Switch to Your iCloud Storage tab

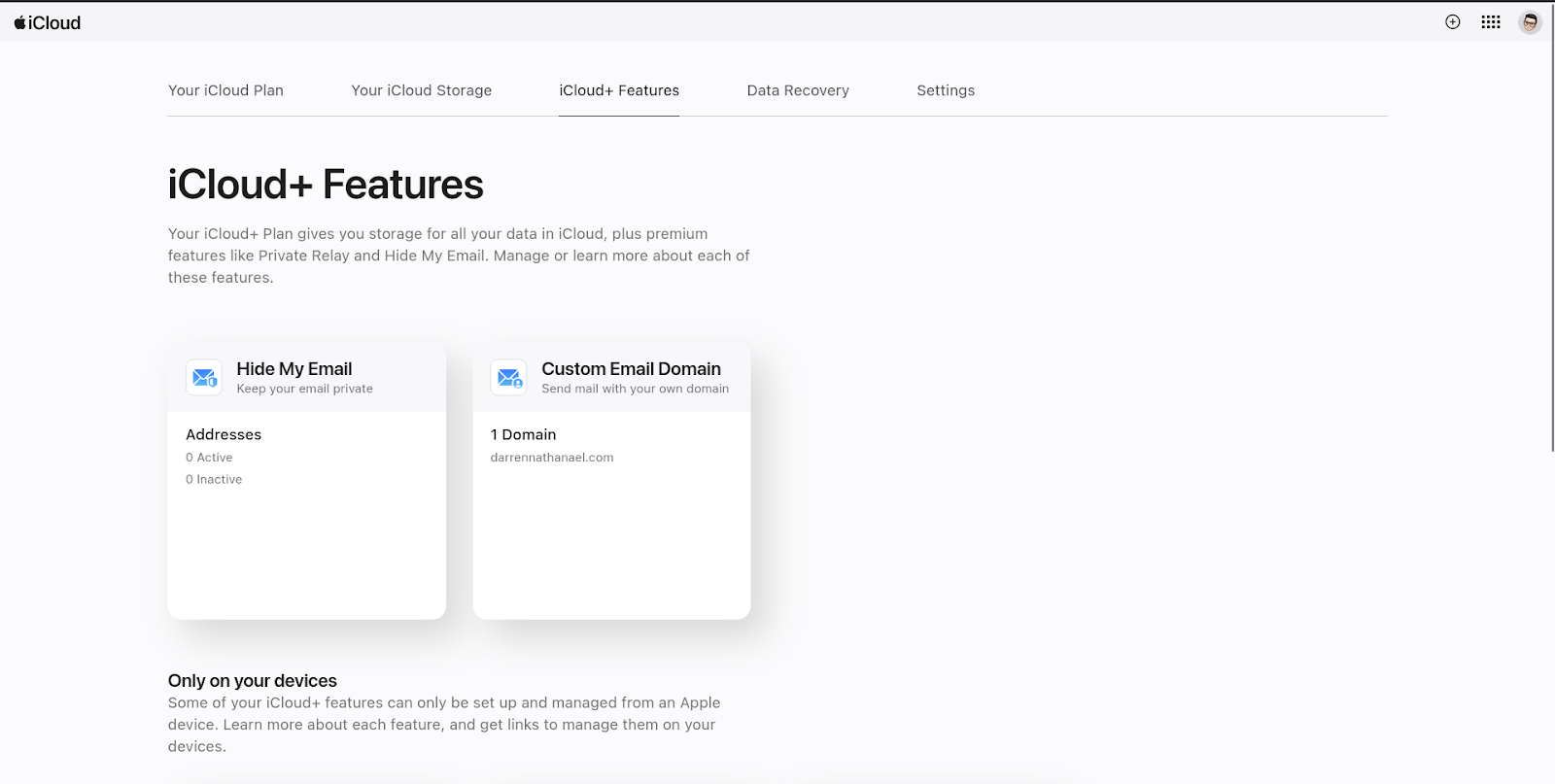click(x=422, y=90)
